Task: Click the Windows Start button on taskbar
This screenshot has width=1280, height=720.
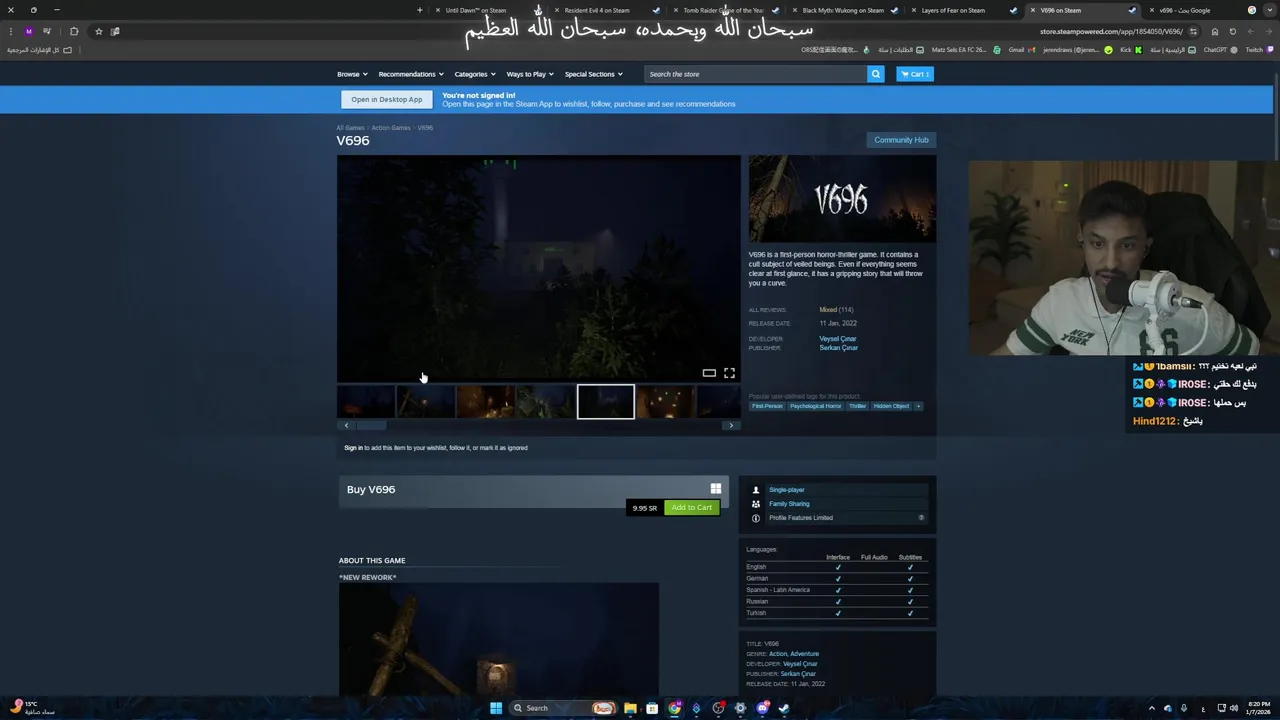Action: click(x=495, y=708)
